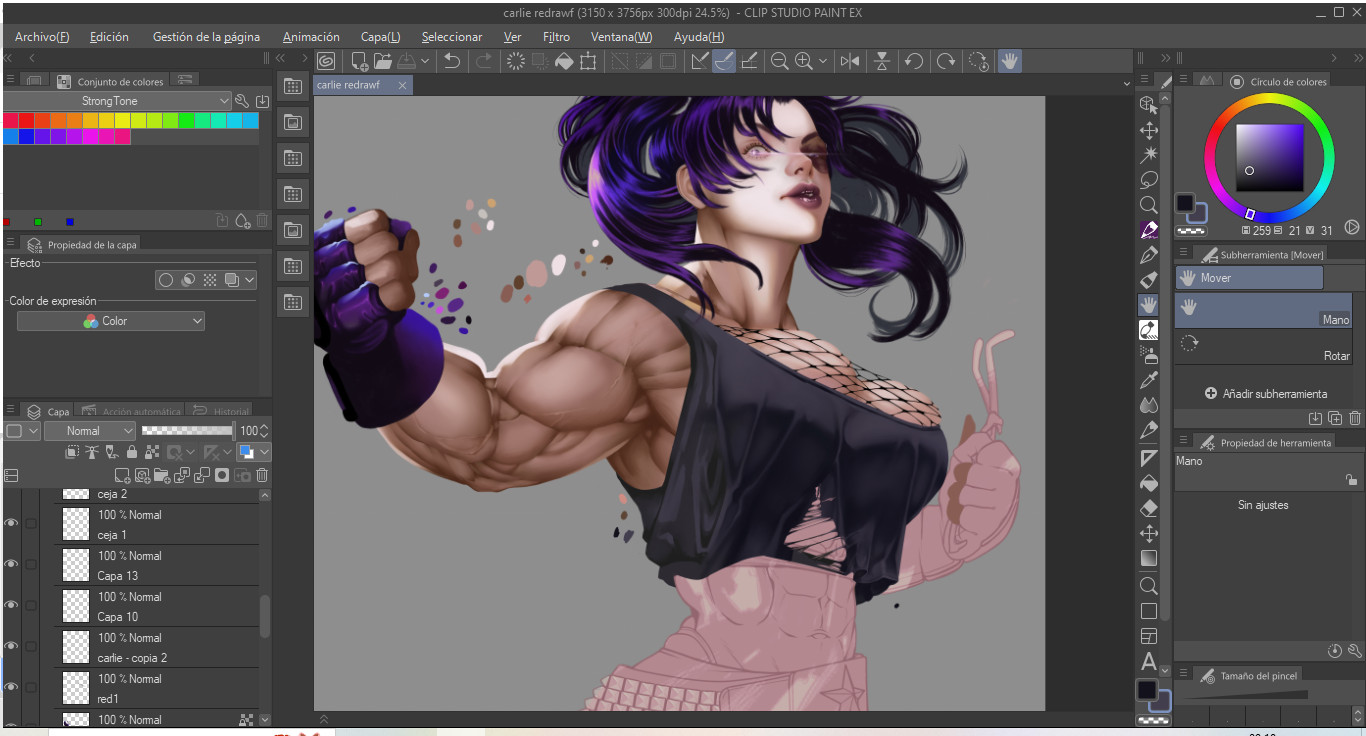Pick red swatch in StrongTone color set
The height and width of the screenshot is (736, 1366).
(26, 121)
